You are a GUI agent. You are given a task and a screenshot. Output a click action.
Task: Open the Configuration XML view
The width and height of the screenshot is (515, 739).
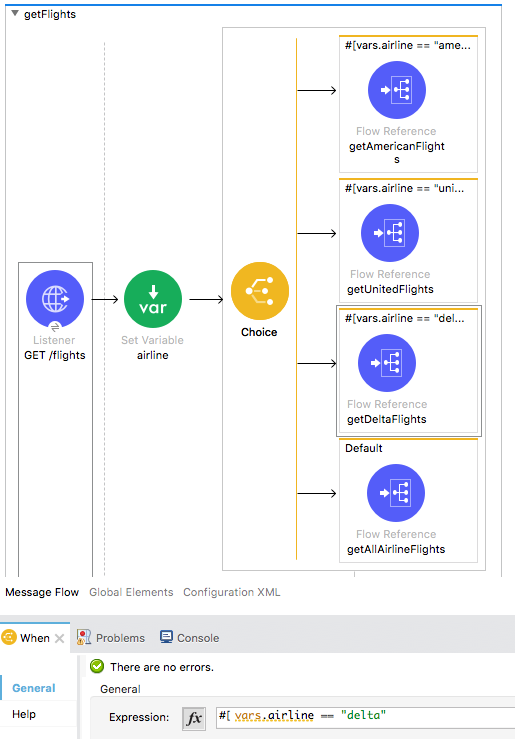pyautogui.click(x=231, y=592)
